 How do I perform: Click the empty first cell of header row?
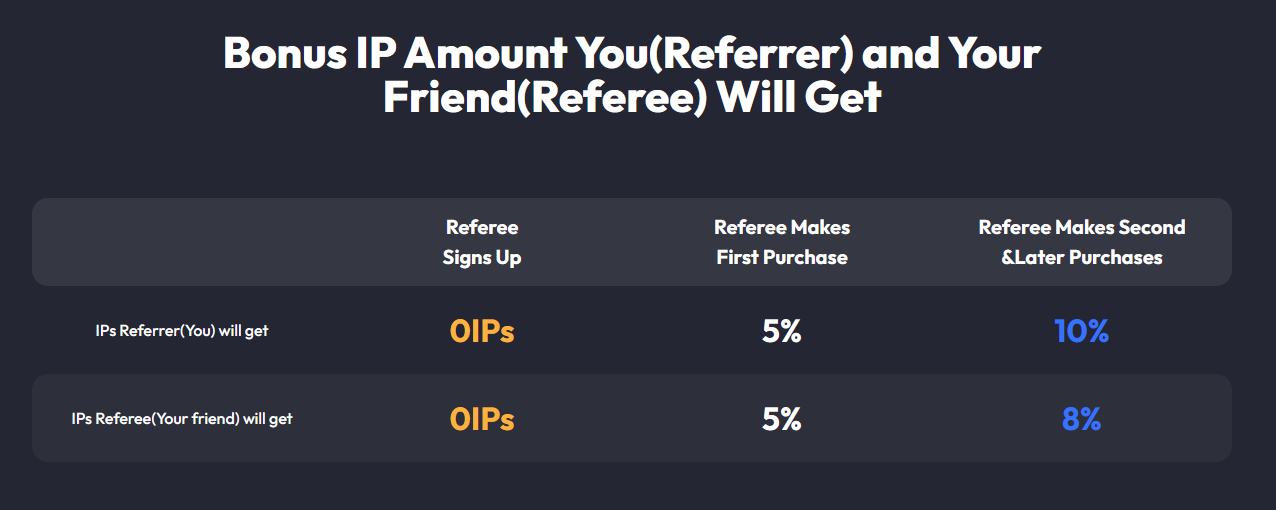[x=182, y=242]
